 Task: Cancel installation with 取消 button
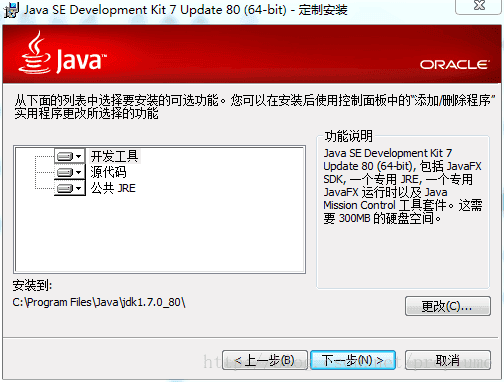(448, 360)
